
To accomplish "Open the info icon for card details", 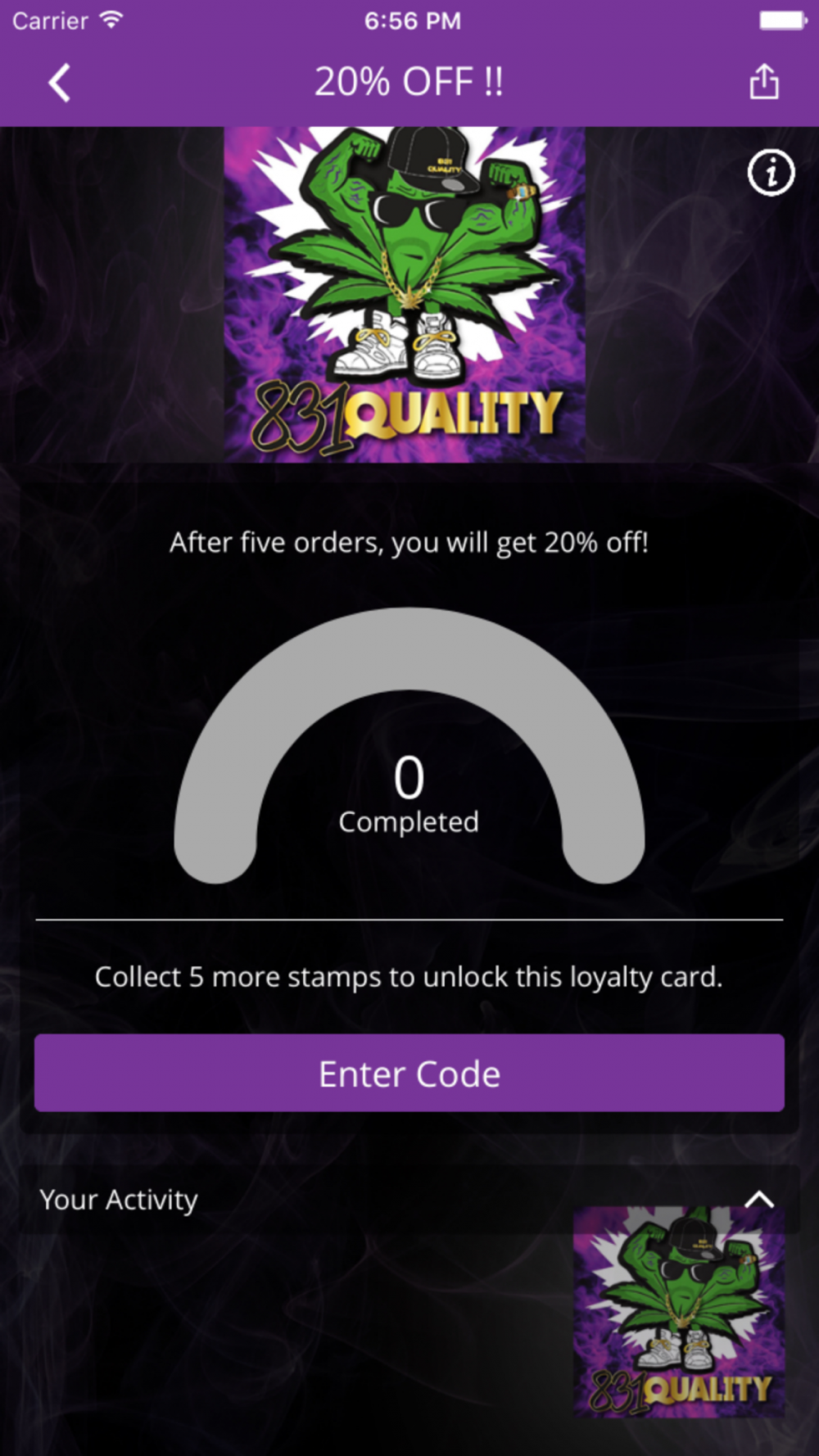I will 771,173.
